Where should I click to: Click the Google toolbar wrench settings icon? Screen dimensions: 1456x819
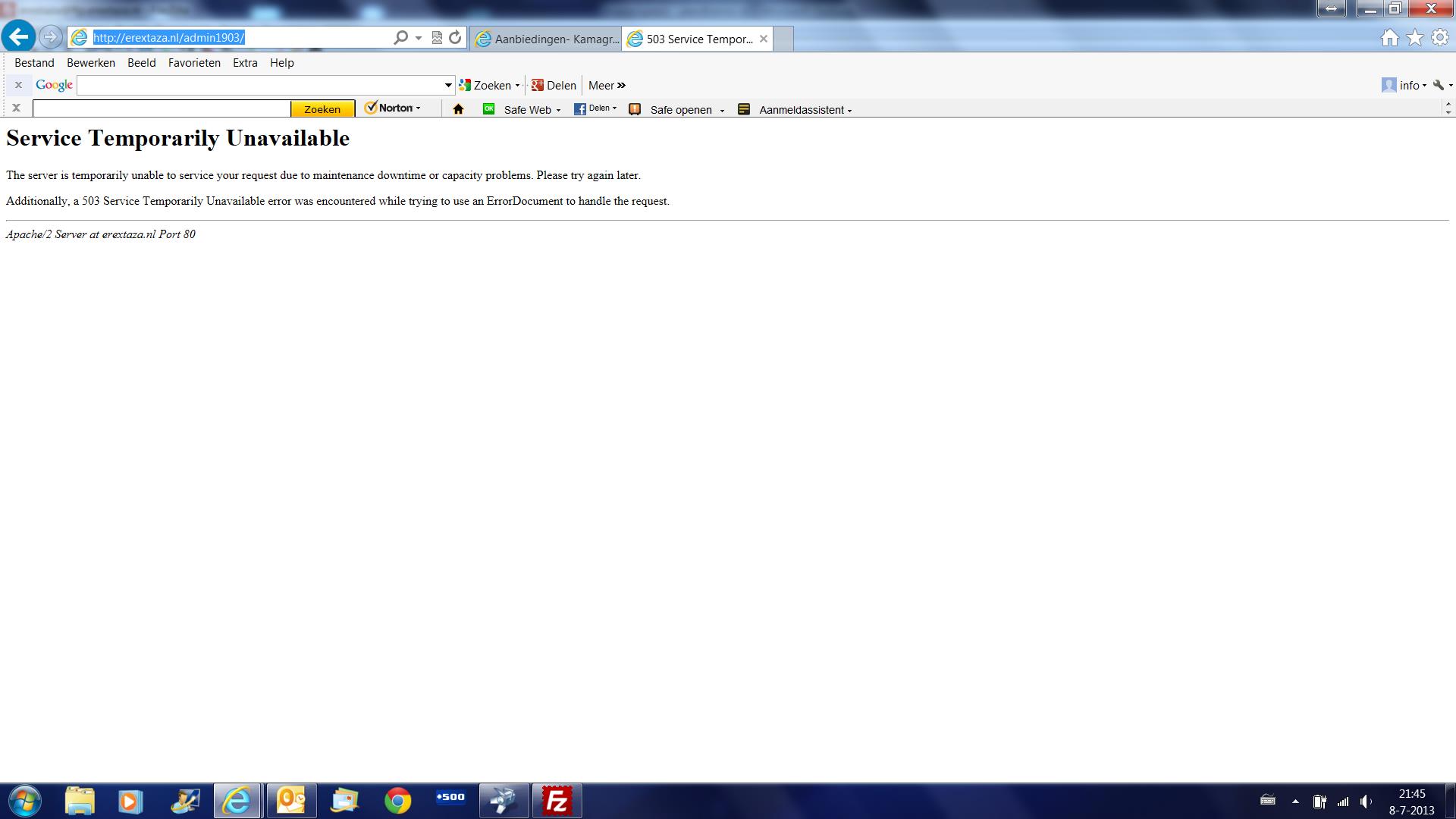(x=1439, y=85)
